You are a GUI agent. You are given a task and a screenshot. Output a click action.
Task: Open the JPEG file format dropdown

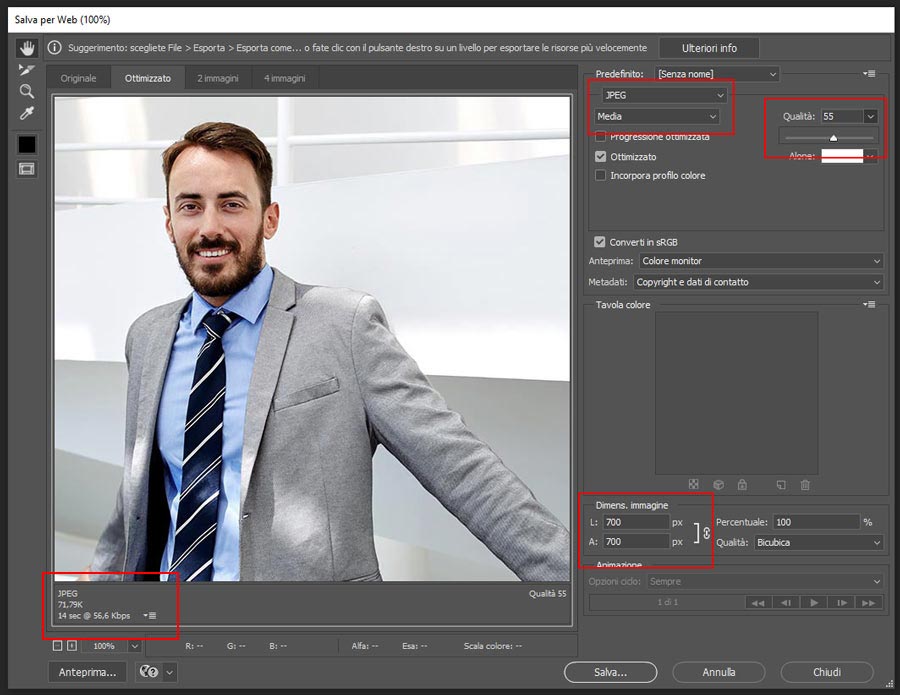(x=664, y=95)
